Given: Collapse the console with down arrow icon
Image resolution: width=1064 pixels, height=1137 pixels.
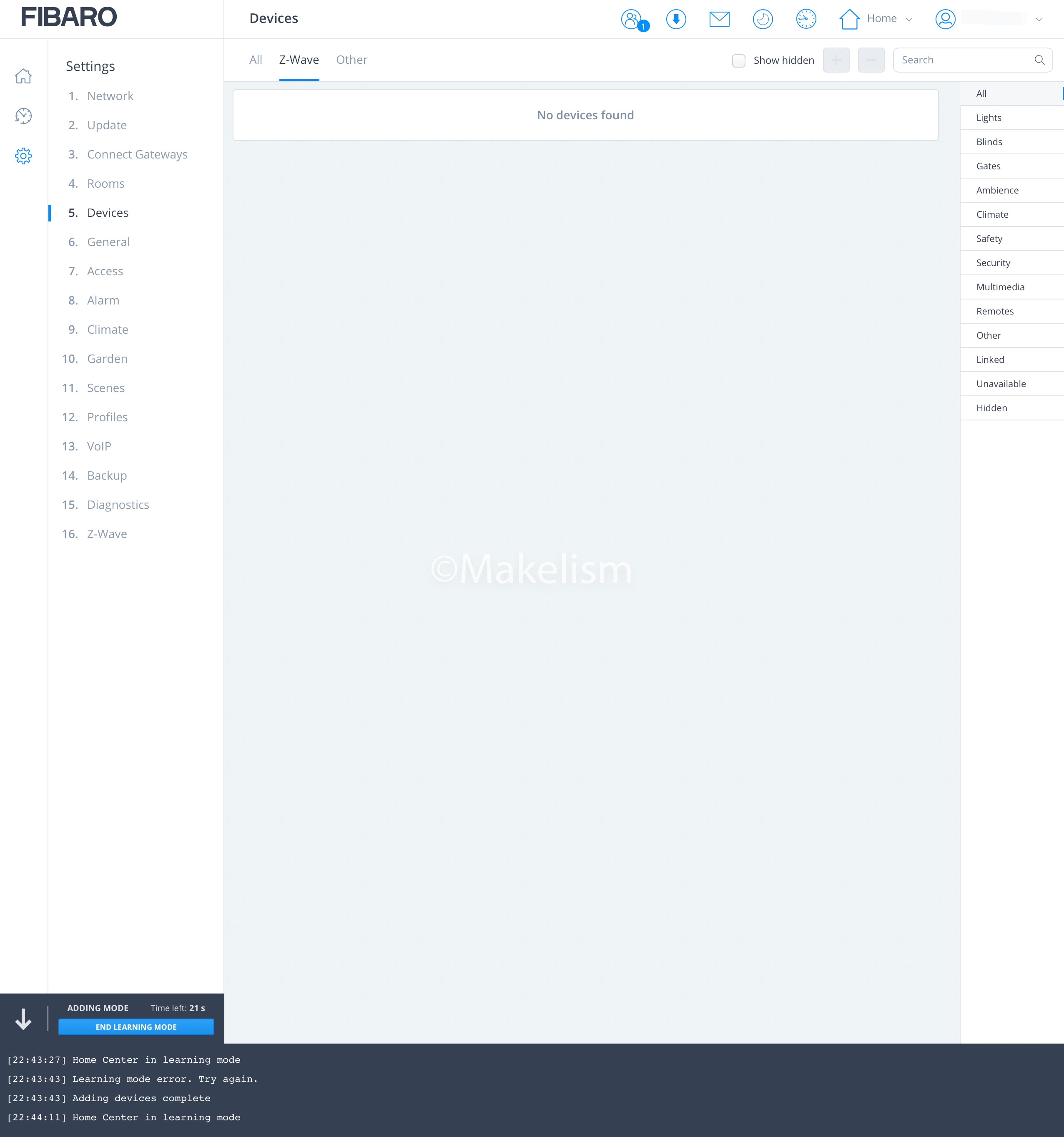Looking at the screenshot, I should [23, 1019].
